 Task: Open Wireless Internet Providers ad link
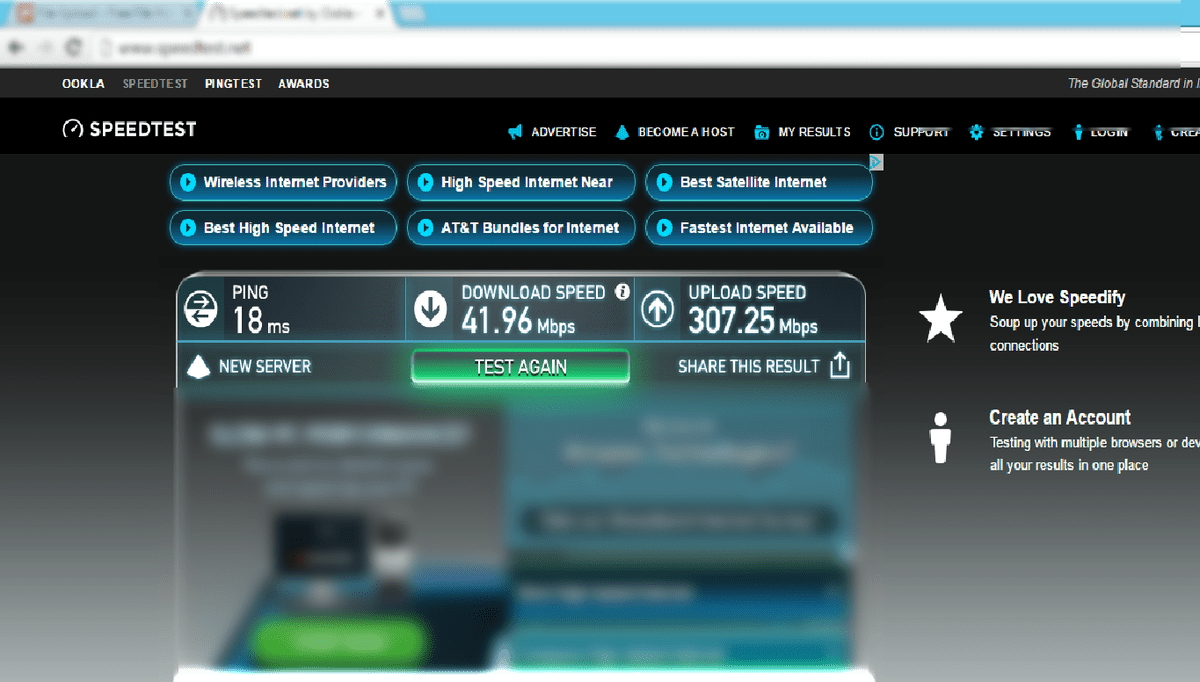283,182
